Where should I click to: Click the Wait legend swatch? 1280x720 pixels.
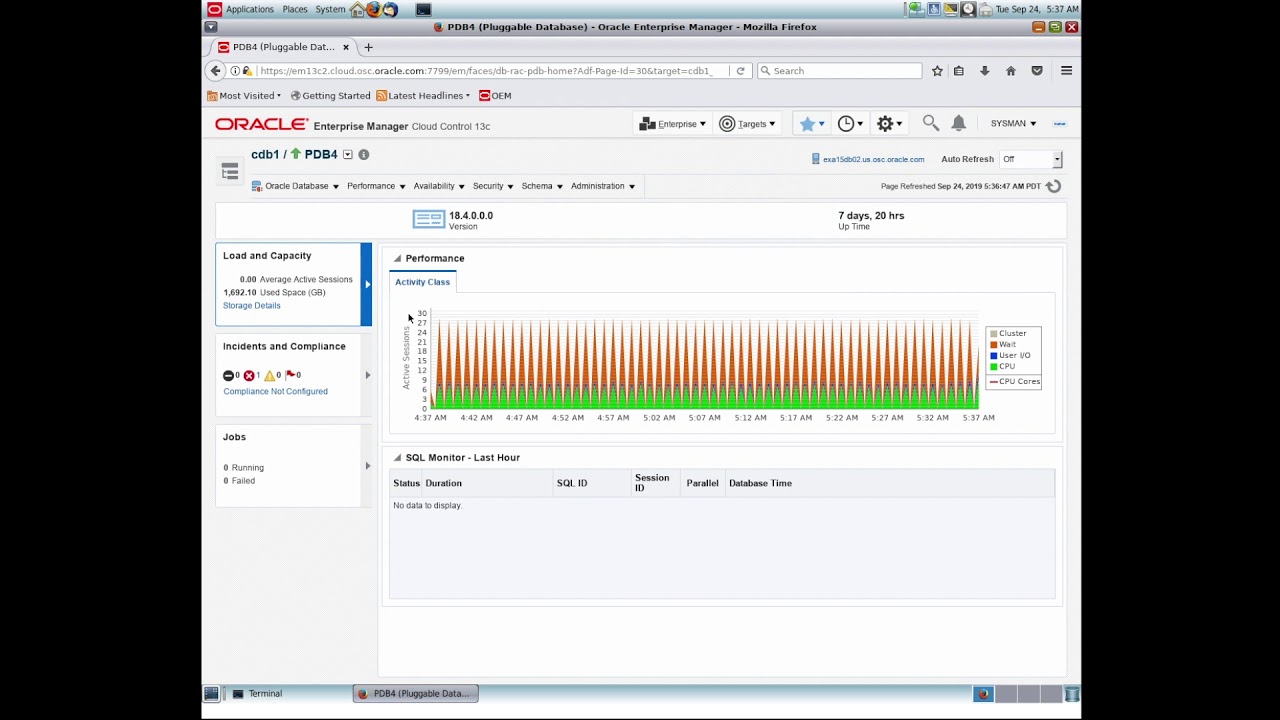click(993, 345)
